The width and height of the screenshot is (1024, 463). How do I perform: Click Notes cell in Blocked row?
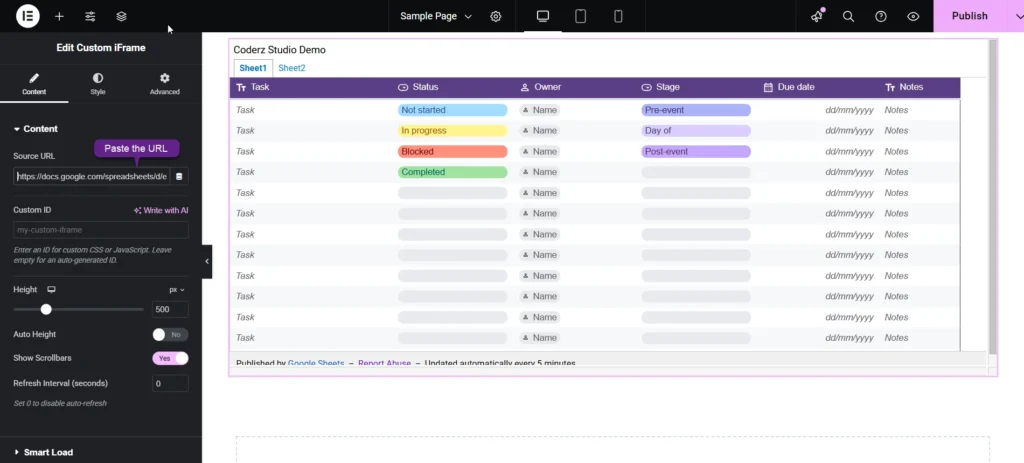click(x=896, y=152)
